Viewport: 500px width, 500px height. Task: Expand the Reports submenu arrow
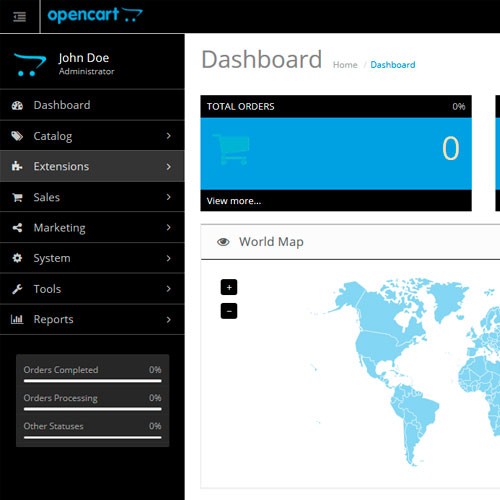(x=169, y=320)
